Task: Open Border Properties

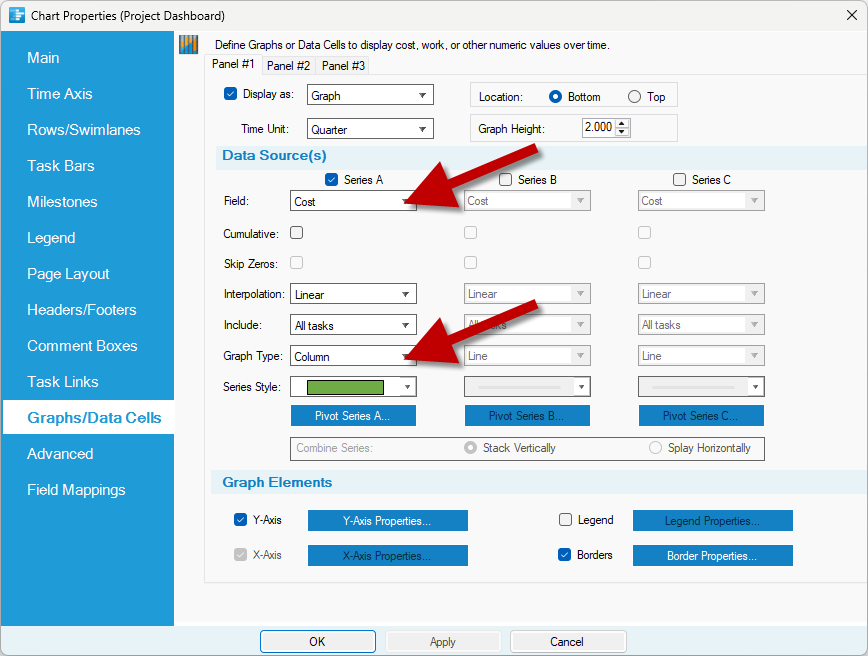Action: pos(712,555)
